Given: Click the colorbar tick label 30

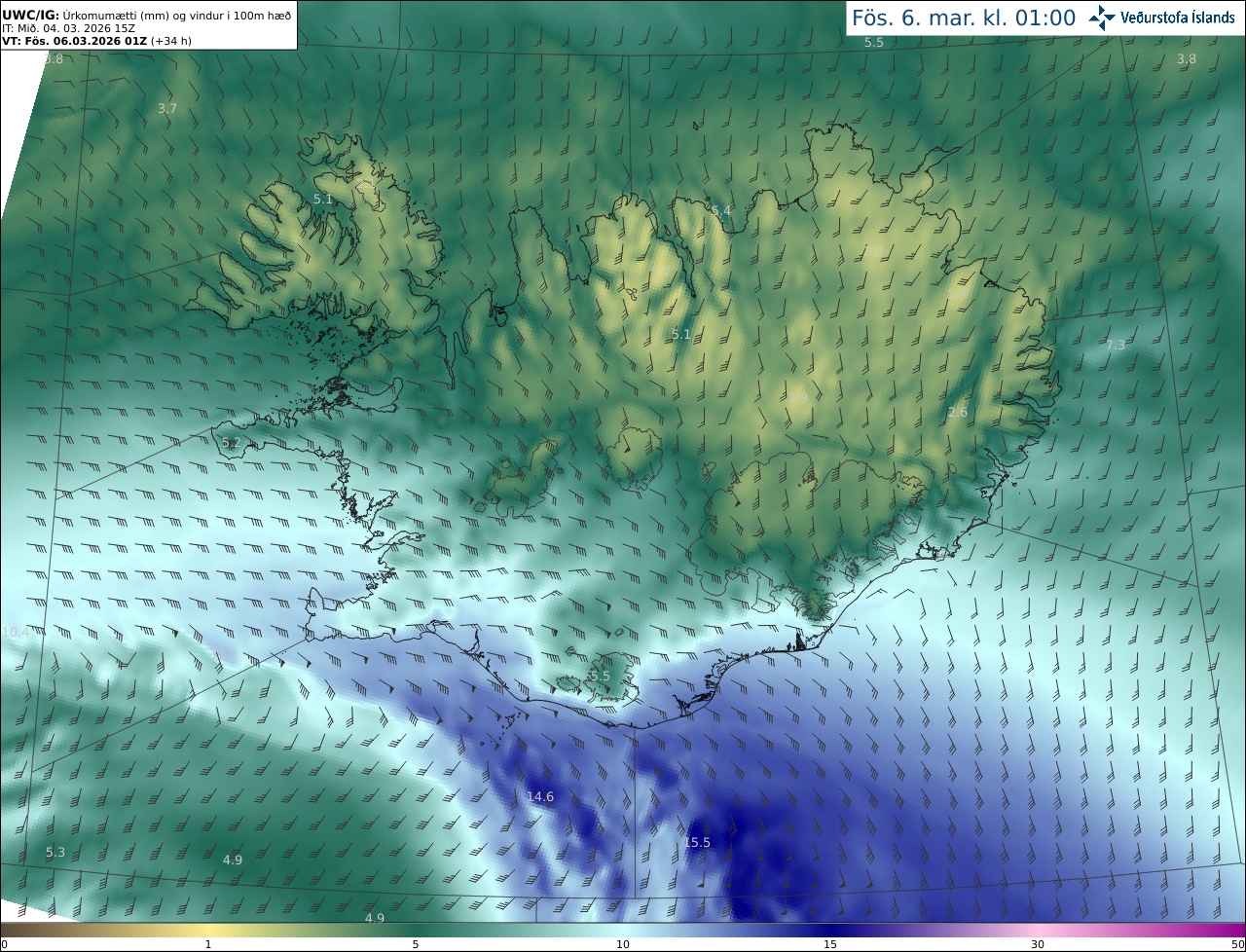Looking at the screenshot, I should [x=1038, y=944].
